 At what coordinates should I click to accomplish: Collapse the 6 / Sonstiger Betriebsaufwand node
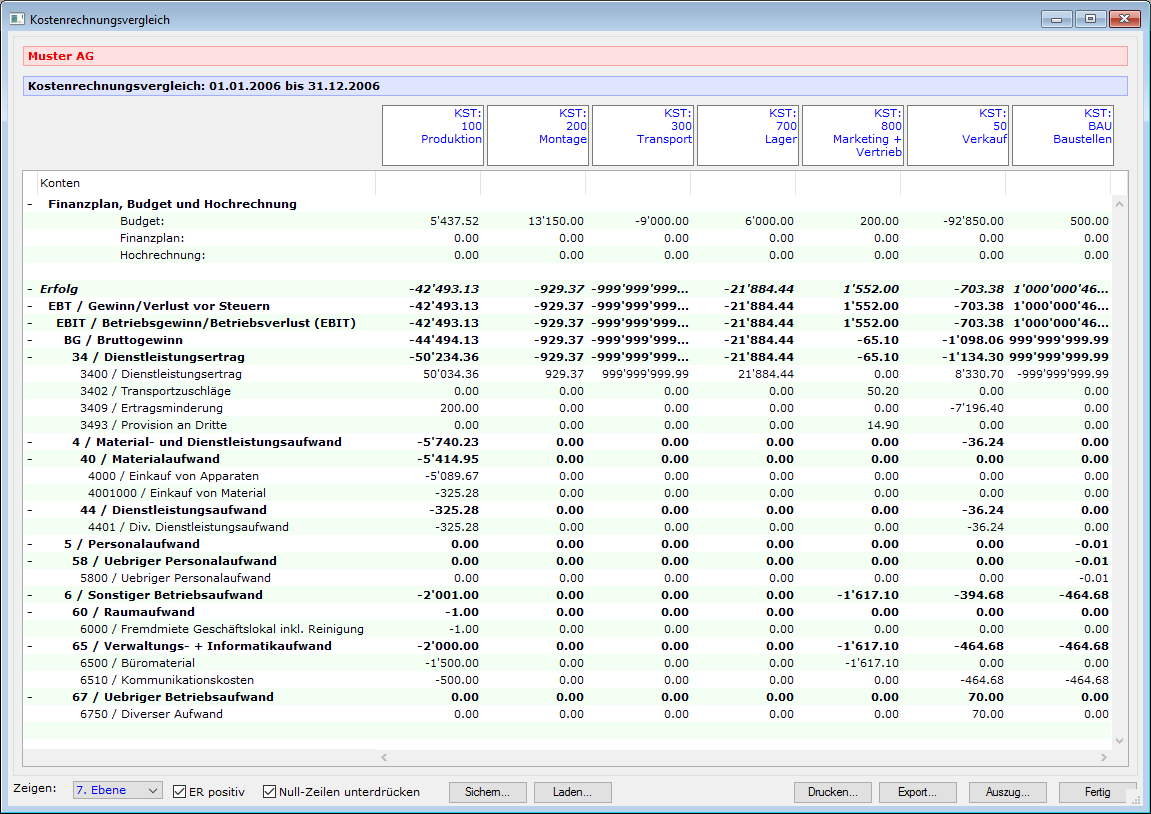coord(30,595)
